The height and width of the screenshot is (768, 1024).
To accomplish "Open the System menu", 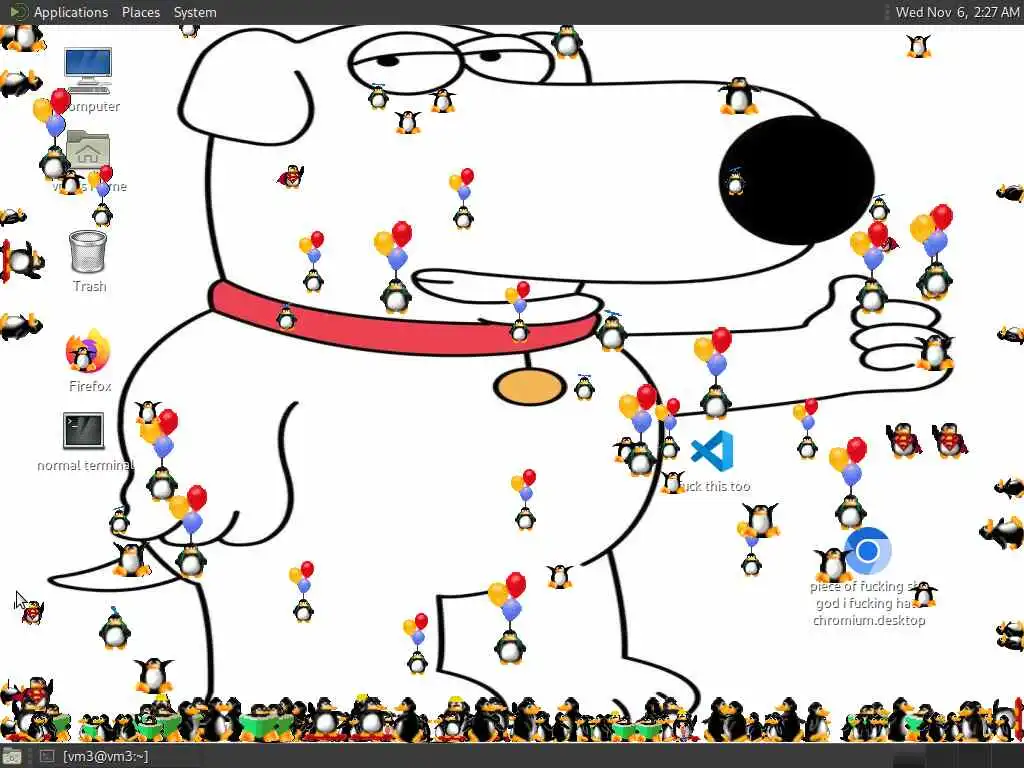I will click(x=195, y=12).
